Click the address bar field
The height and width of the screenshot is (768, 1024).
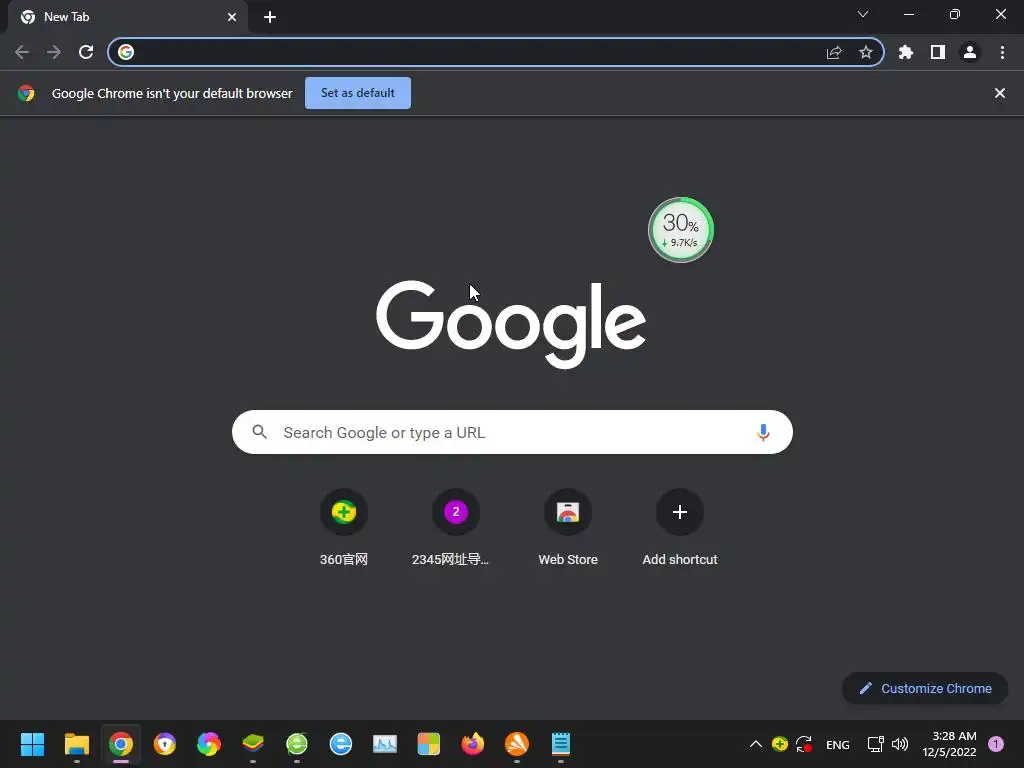click(x=496, y=52)
